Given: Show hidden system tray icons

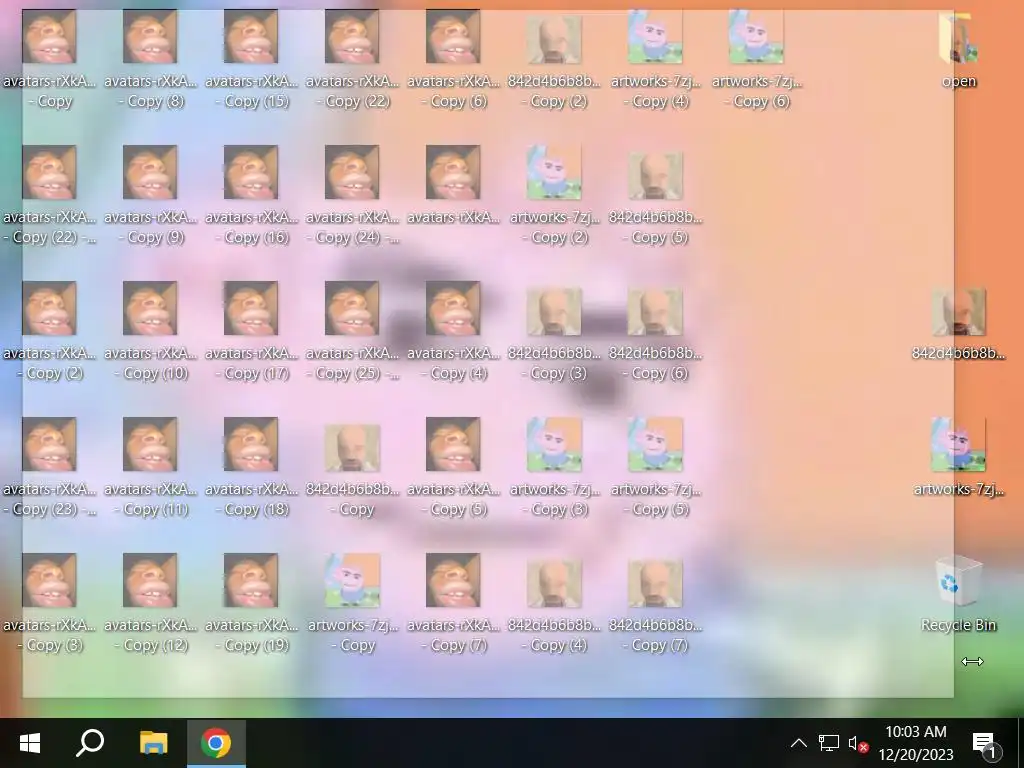Looking at the screenshot, I should (798, 743).
